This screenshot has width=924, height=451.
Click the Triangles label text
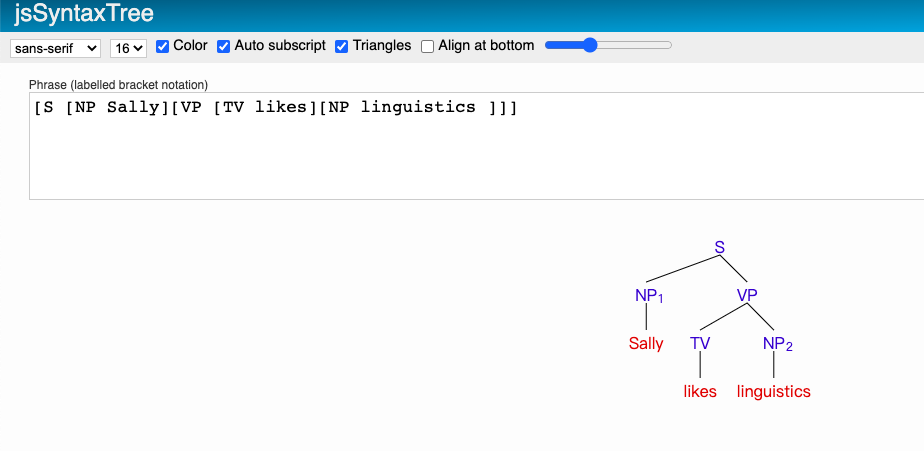382,45
